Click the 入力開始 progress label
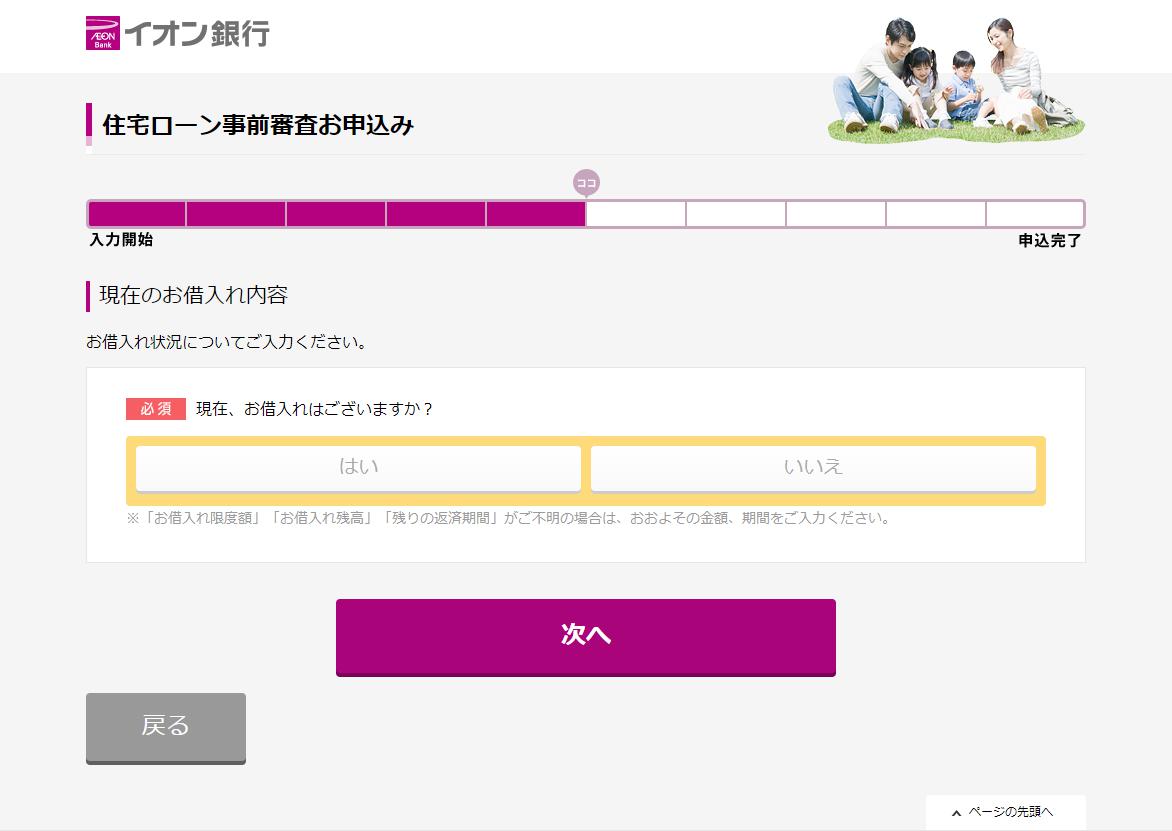Screen dimensions: 1172x831 pyautogui.click(x=121, y=240)
